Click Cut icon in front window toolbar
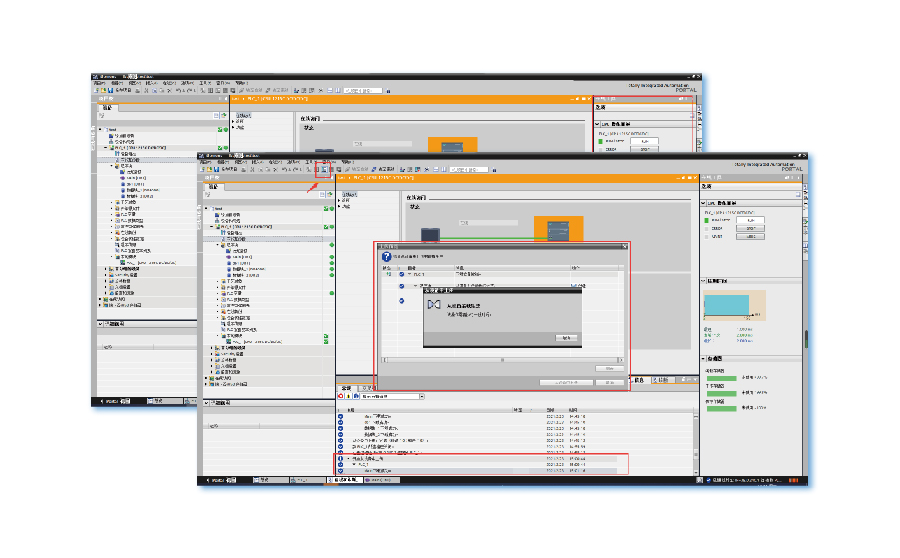Screen dimensions: 900x558 tap(253, 170)
